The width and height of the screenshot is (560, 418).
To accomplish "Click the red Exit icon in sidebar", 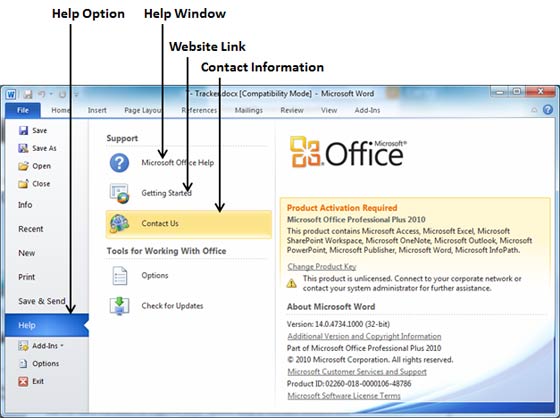I will pos(23,381).
